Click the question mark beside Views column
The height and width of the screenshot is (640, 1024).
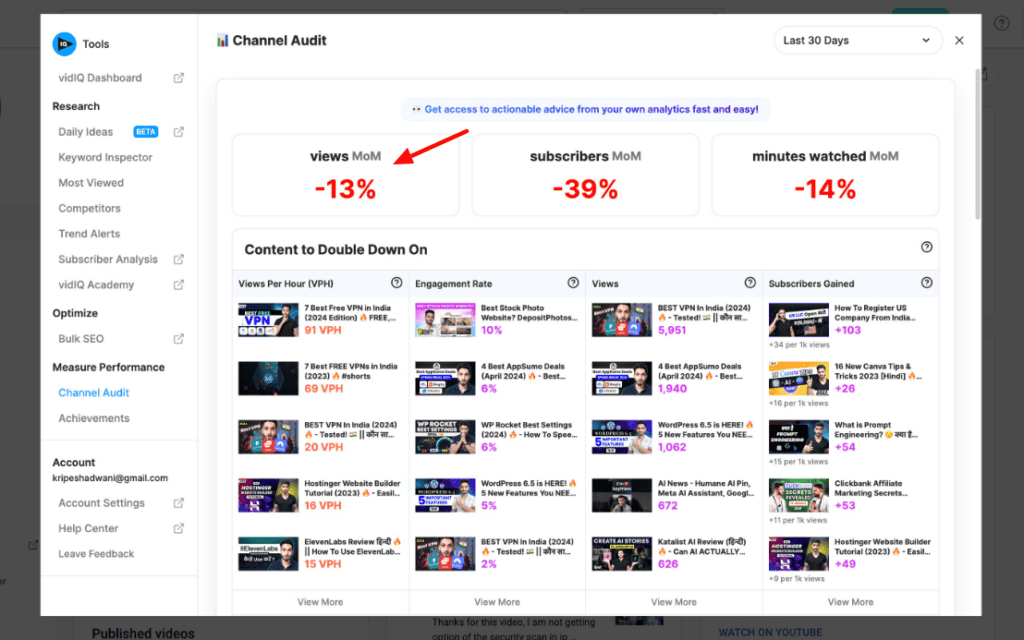click(750, 283)
